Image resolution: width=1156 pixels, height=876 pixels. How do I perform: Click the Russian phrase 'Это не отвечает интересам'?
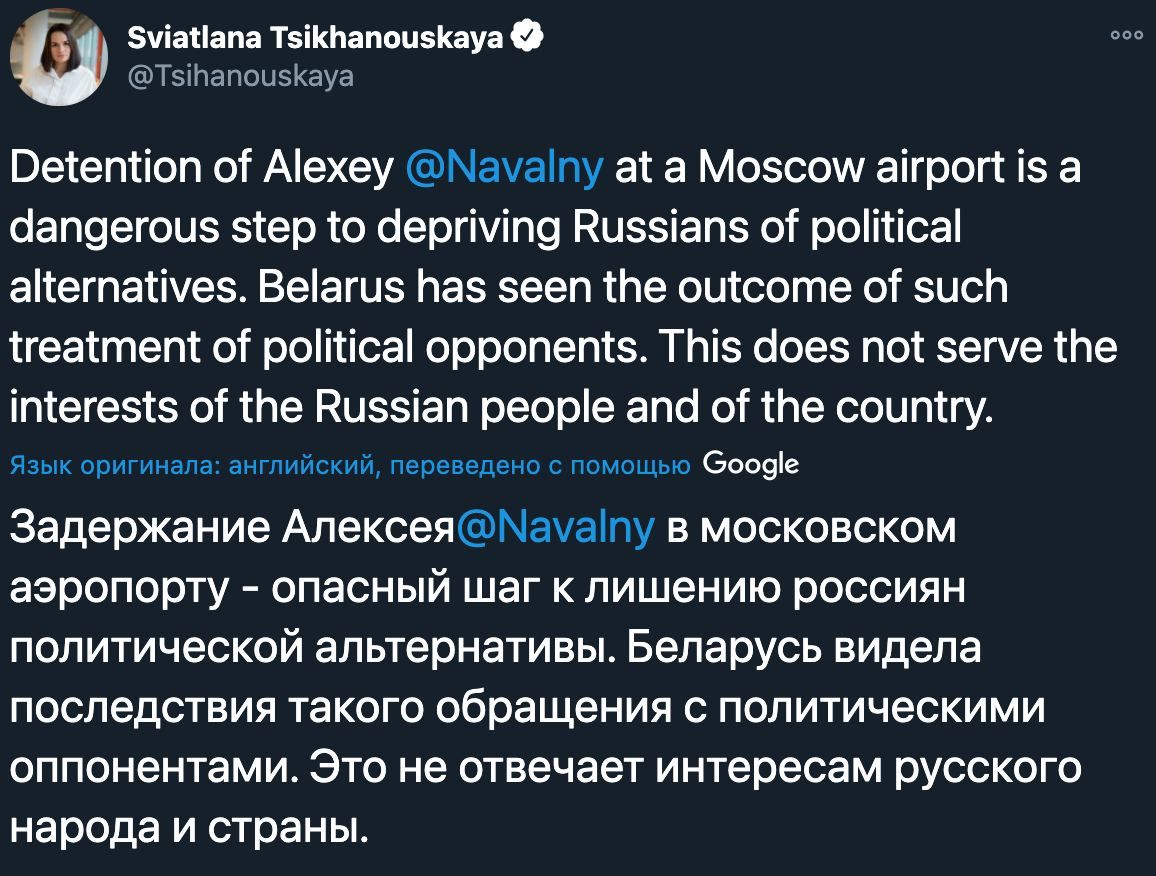(x=596, y=768)
